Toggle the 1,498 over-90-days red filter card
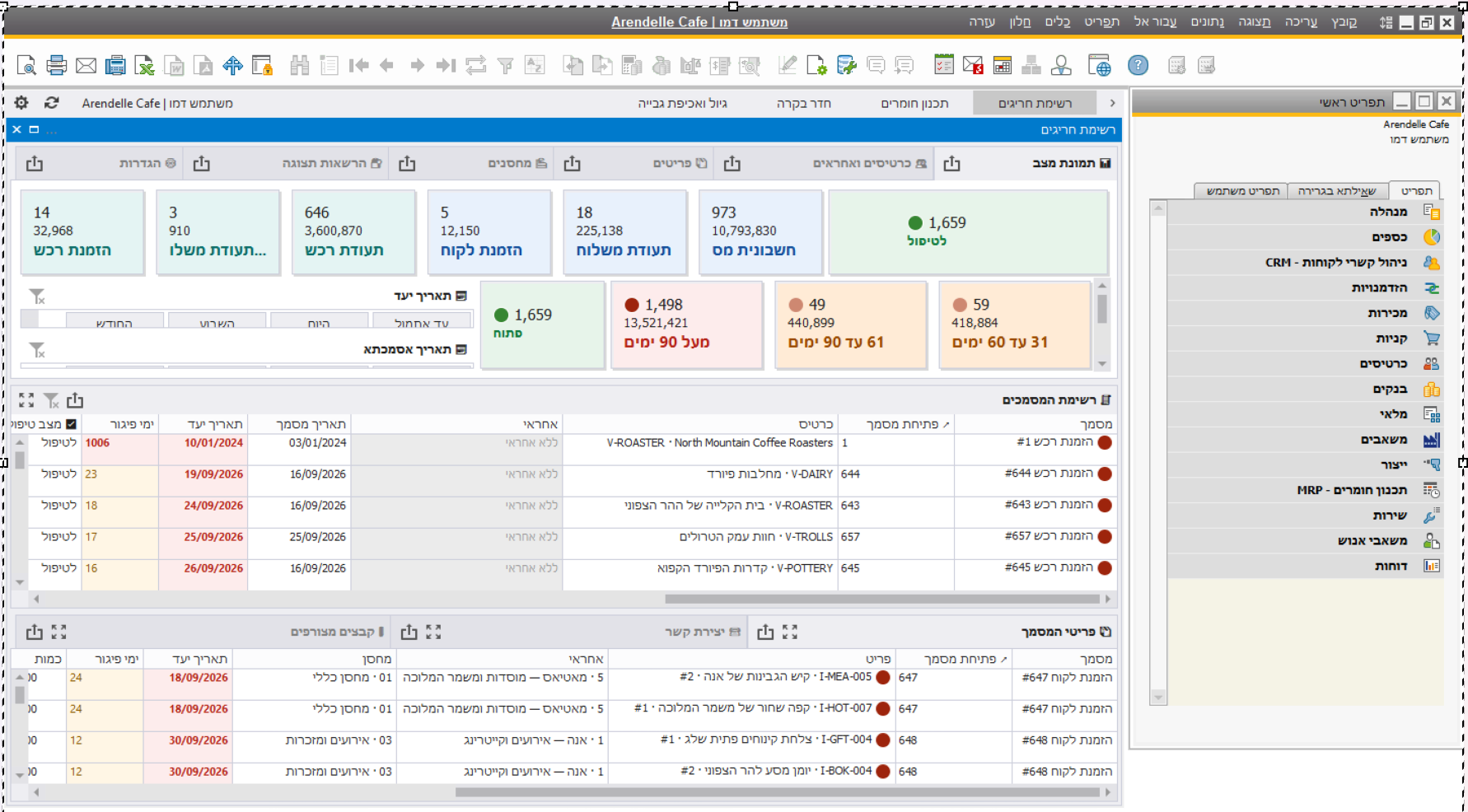This screenshot has width=1468, height=812. point(686,324)
